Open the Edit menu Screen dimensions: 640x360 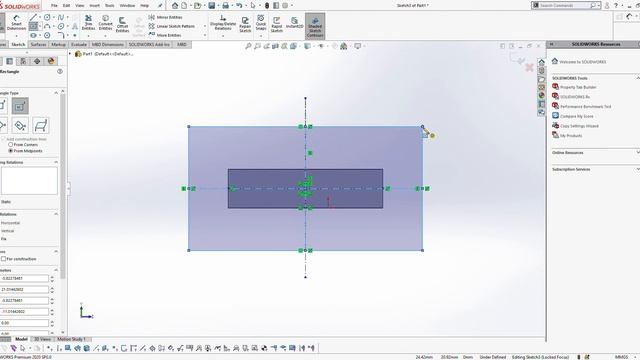click(67, 6)
